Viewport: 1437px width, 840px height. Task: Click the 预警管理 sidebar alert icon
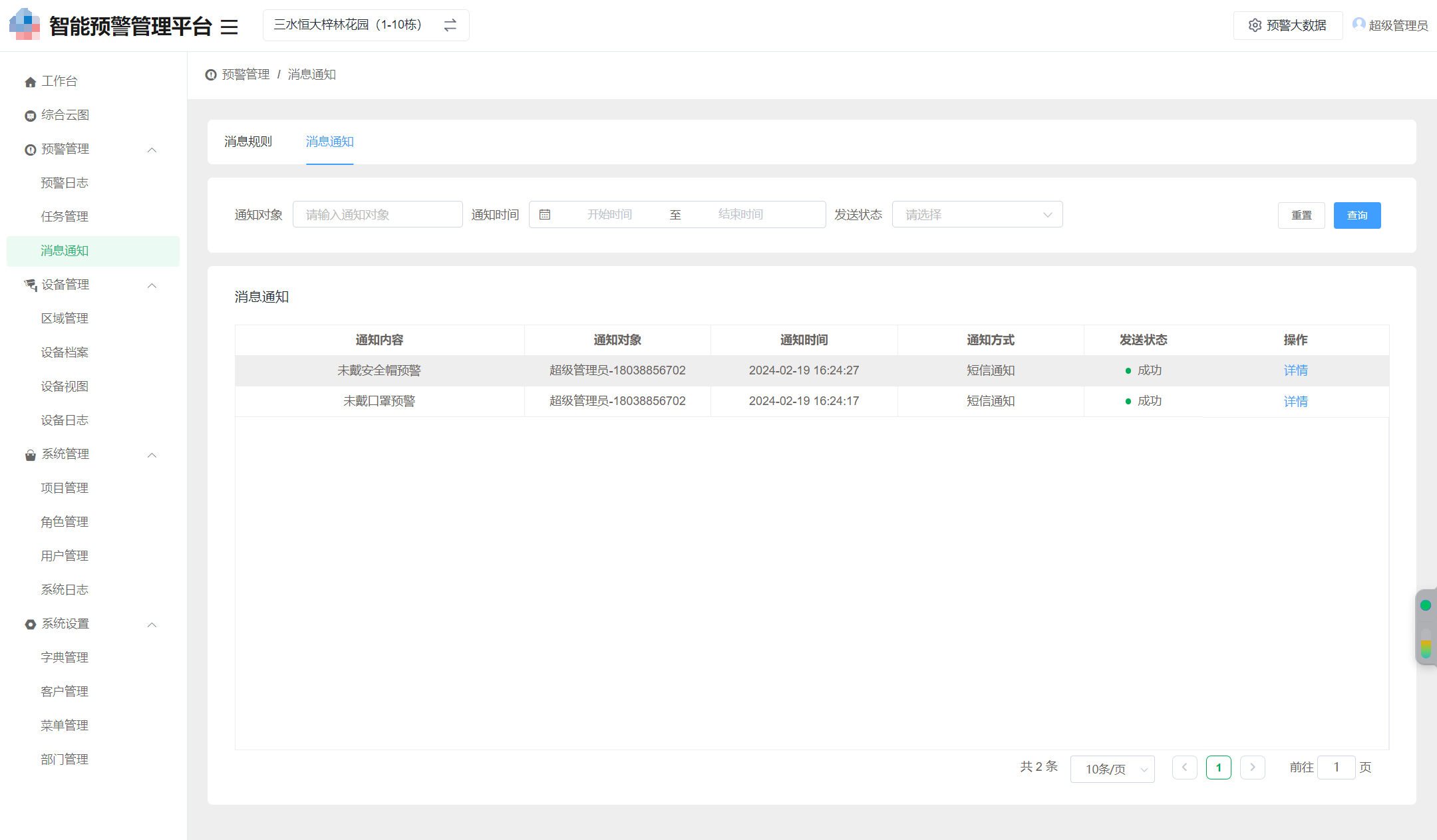pos(31,150)
